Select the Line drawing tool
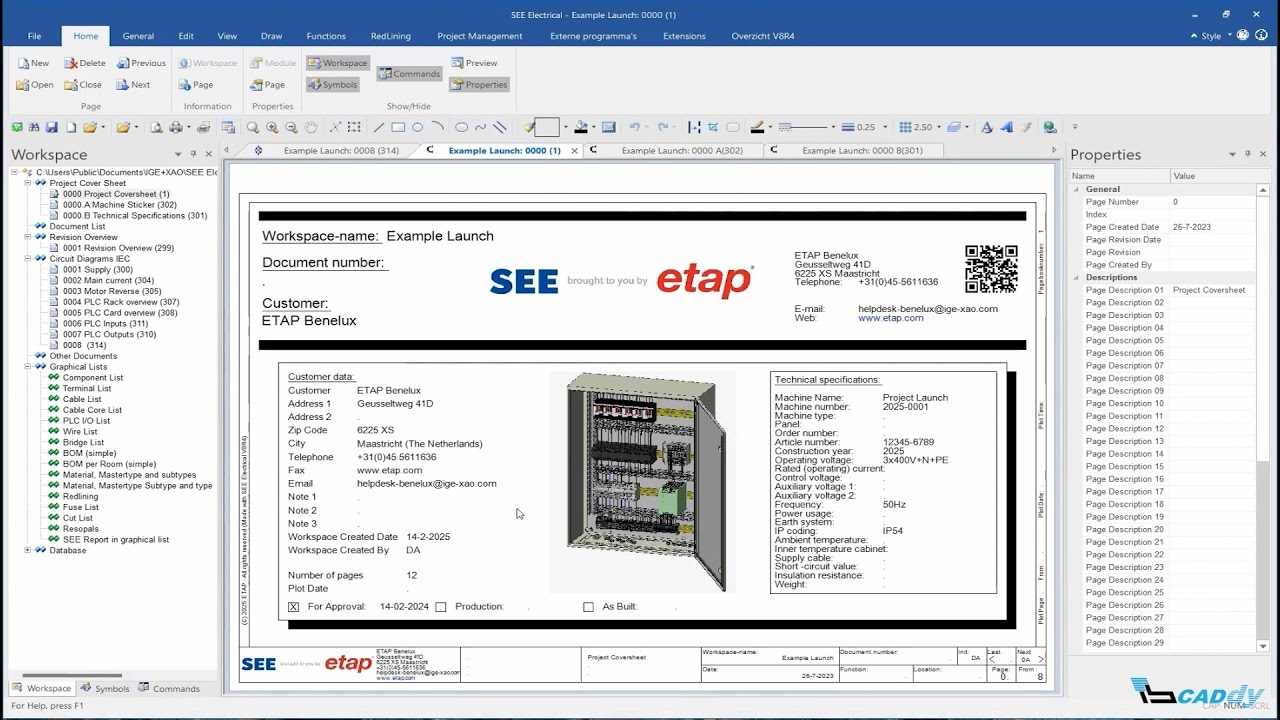 [x=378, y=127]
